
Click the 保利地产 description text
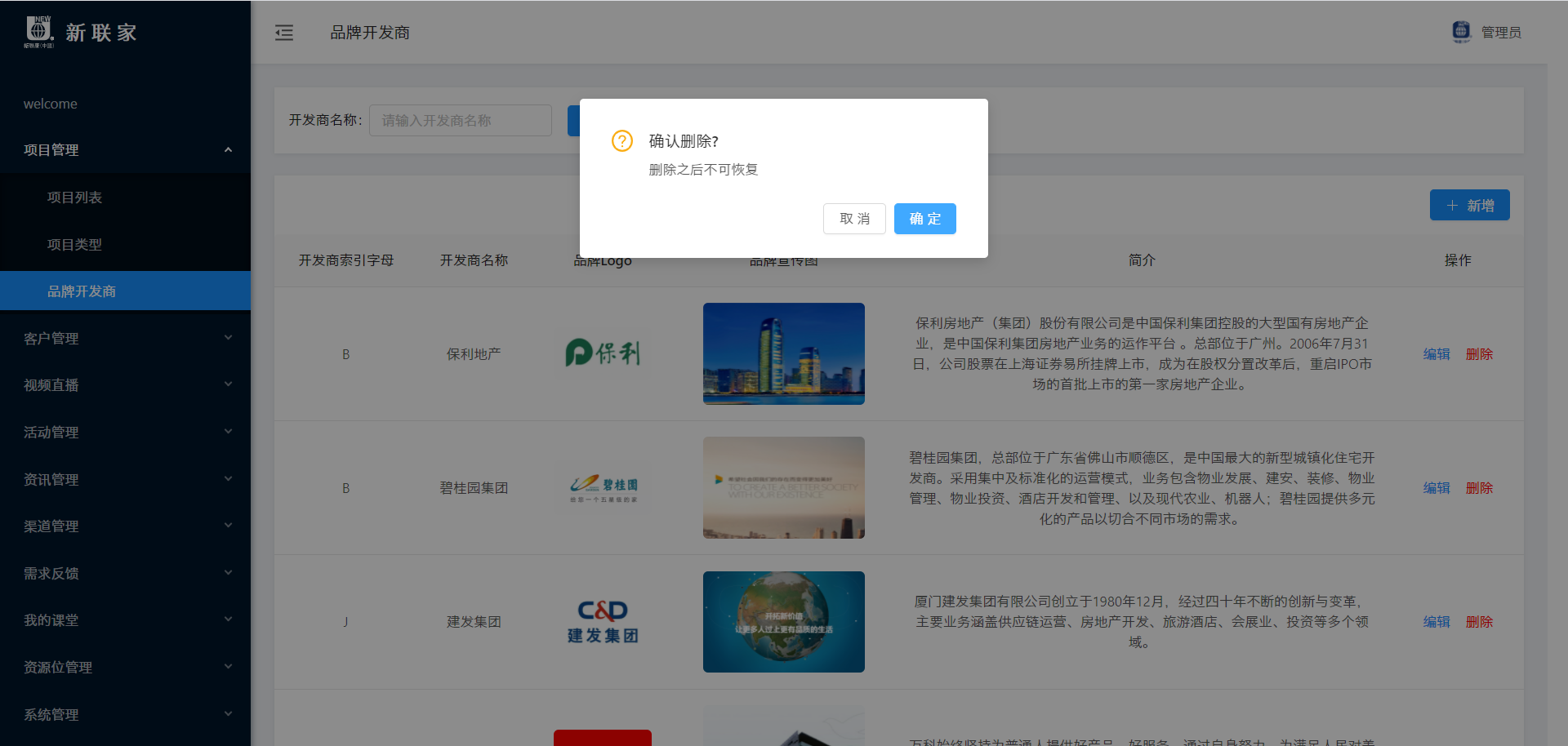coord(1142,354)
